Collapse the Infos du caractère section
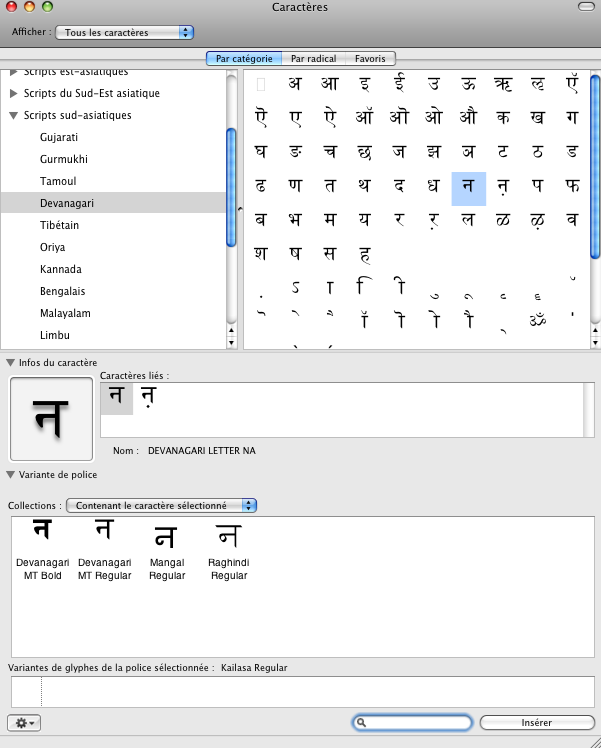This screenshot has height=748, width=601. tap(11, 362)
